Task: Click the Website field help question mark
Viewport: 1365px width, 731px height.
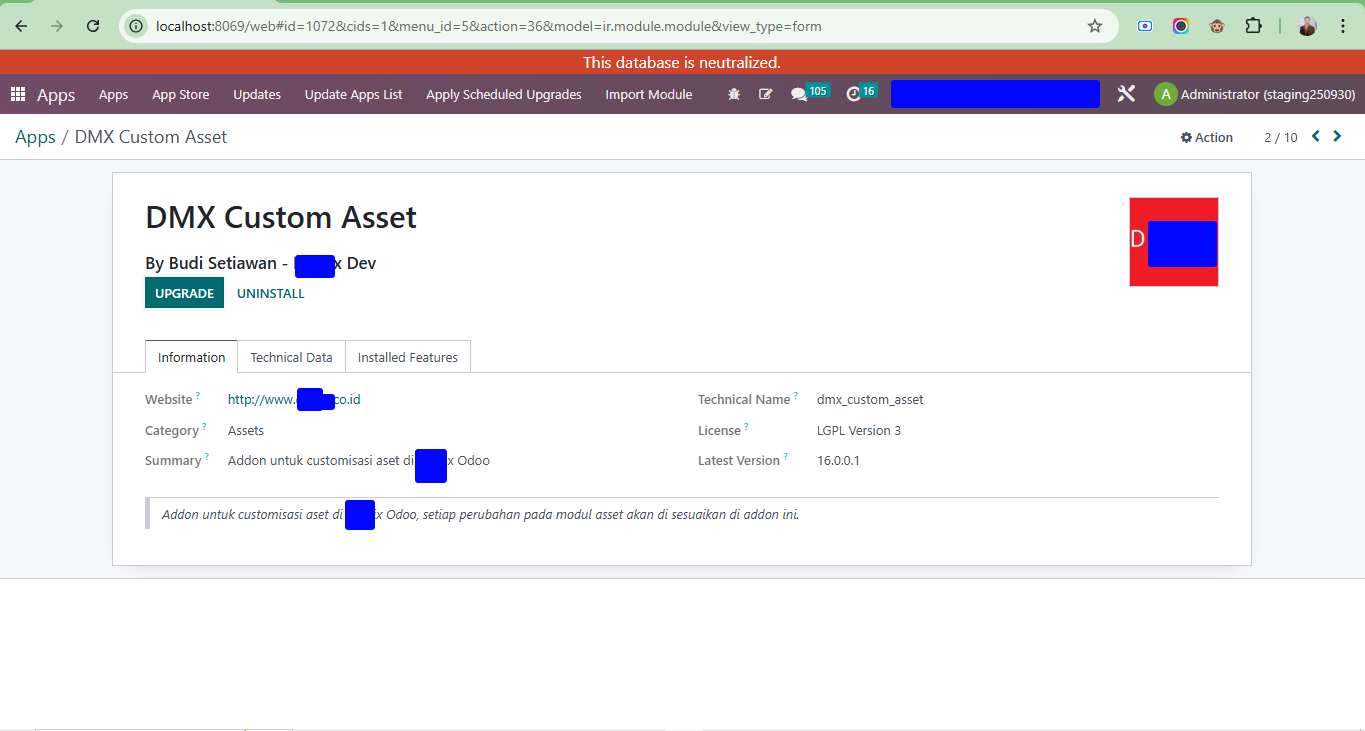Action: pos(198,396)
